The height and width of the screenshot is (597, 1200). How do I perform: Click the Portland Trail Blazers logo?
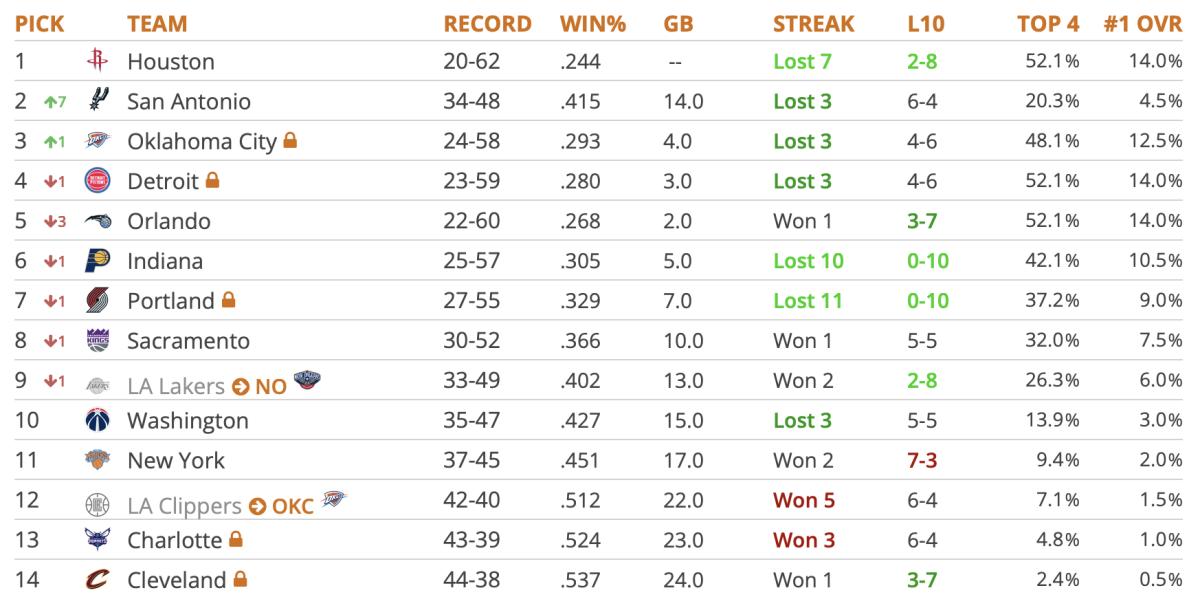pyautogui.click(x=97, y=301)
